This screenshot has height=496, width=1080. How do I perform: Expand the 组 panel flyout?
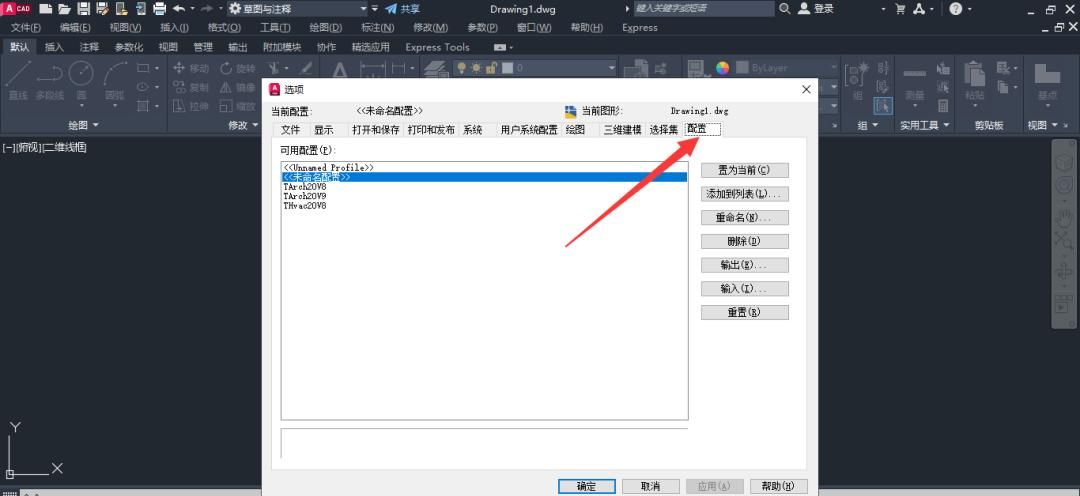[868, 125]
